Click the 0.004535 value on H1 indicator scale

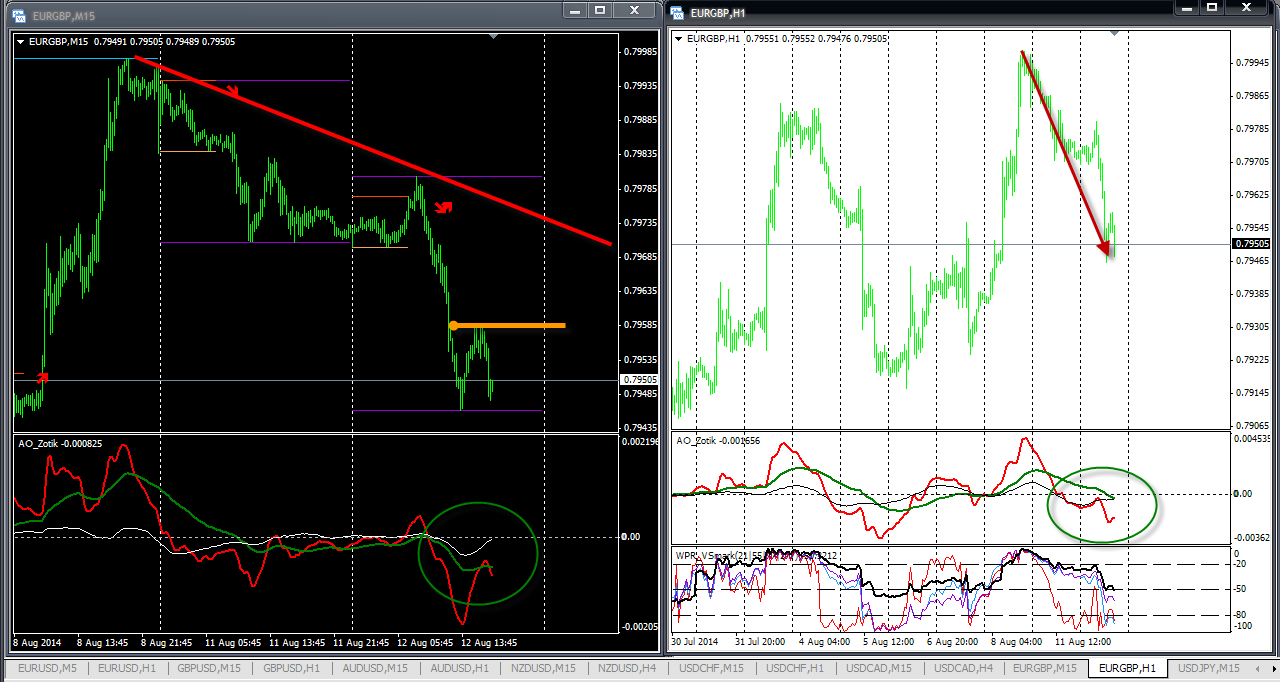(x=1254, y=438)
